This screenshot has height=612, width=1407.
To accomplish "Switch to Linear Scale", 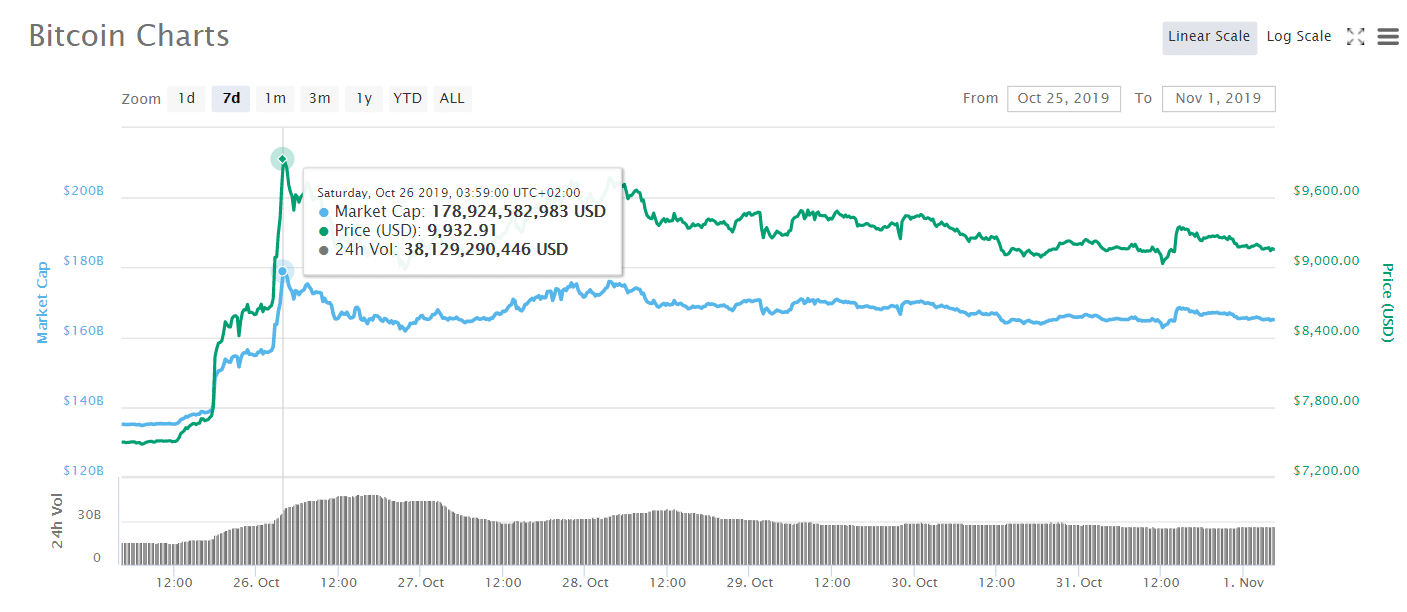I will coord(1209,37).
